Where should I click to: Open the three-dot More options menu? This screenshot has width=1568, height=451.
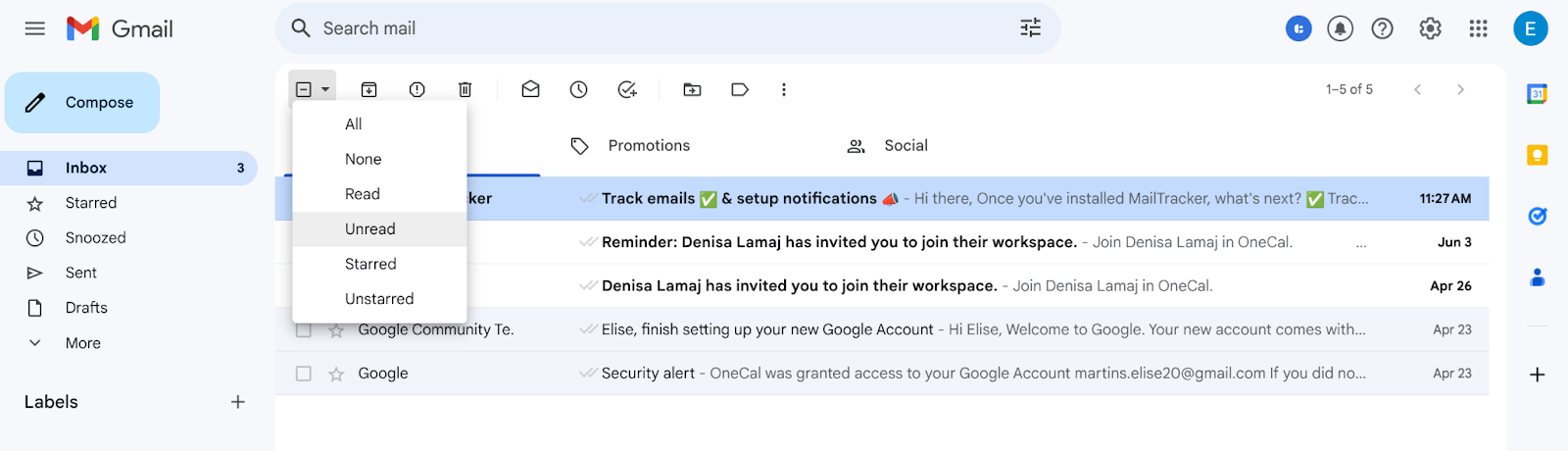[x=783, y=89]
